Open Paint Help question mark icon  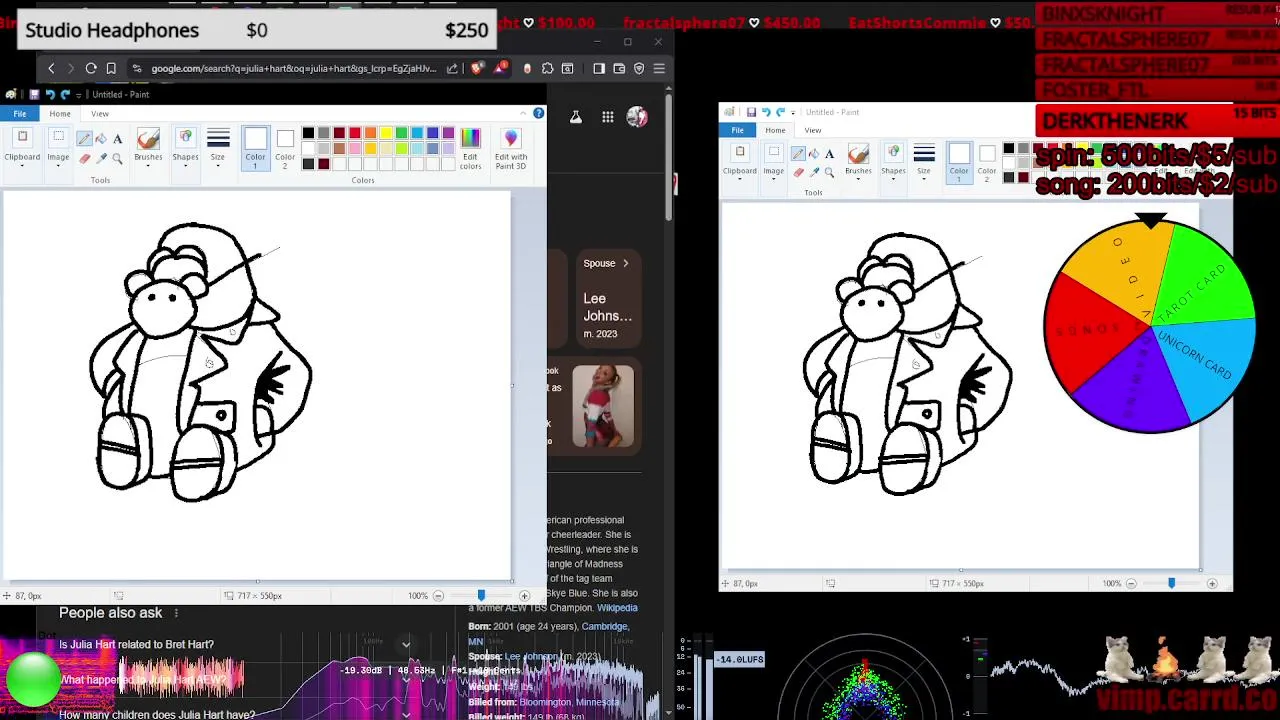pyautogui.click(x=538, y=114)
